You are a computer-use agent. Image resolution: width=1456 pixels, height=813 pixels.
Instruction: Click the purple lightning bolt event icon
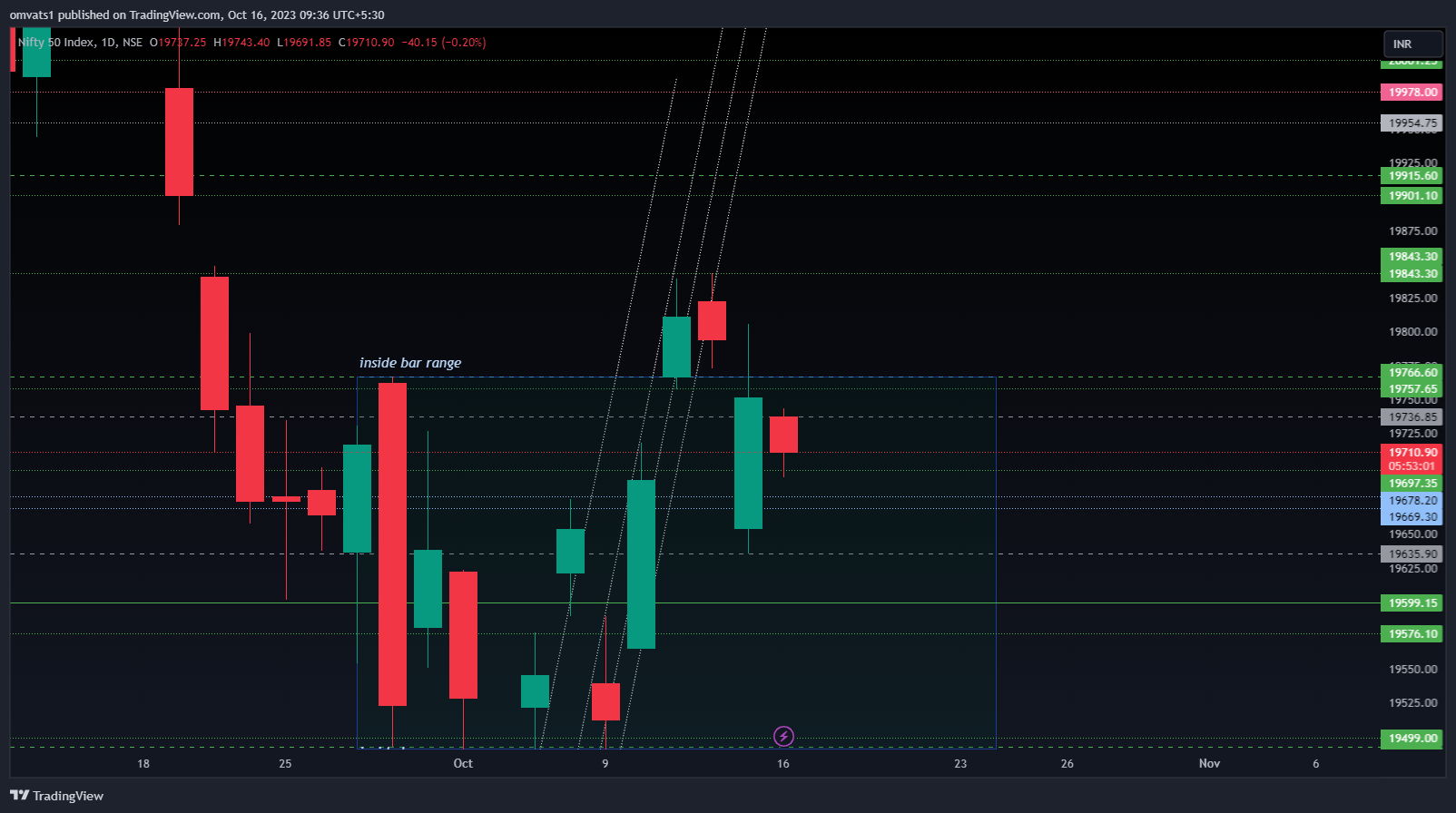pyautogui.click(x=783, y=736)
